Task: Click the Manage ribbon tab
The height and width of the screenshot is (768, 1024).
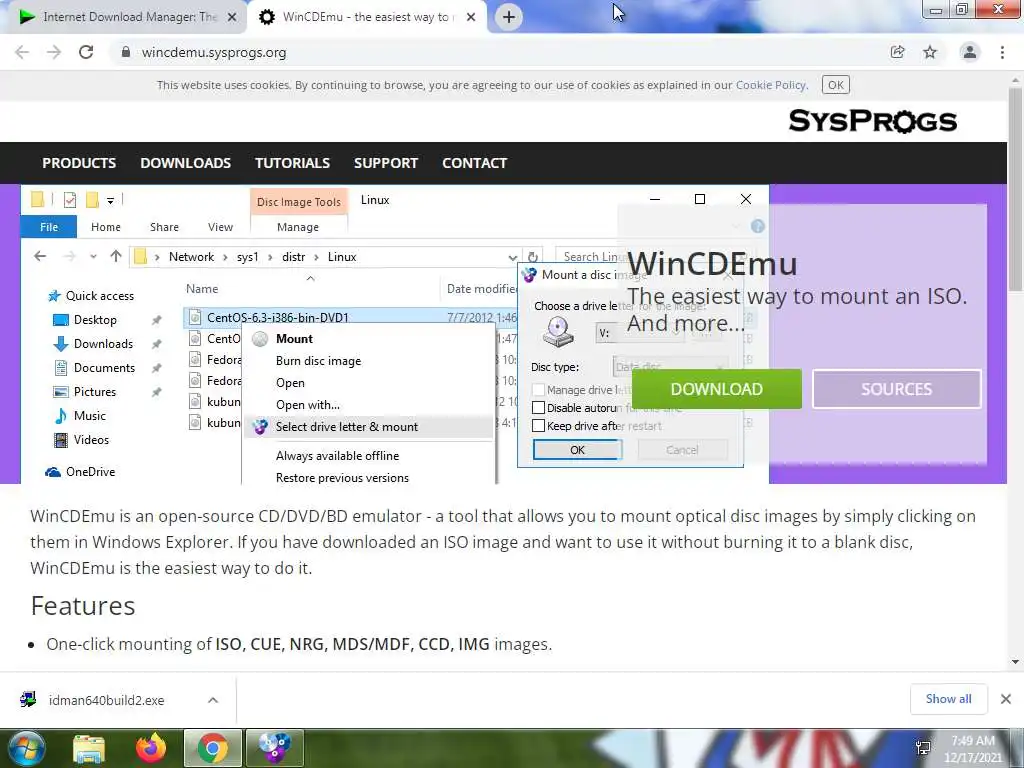Action: pos(298,227)
